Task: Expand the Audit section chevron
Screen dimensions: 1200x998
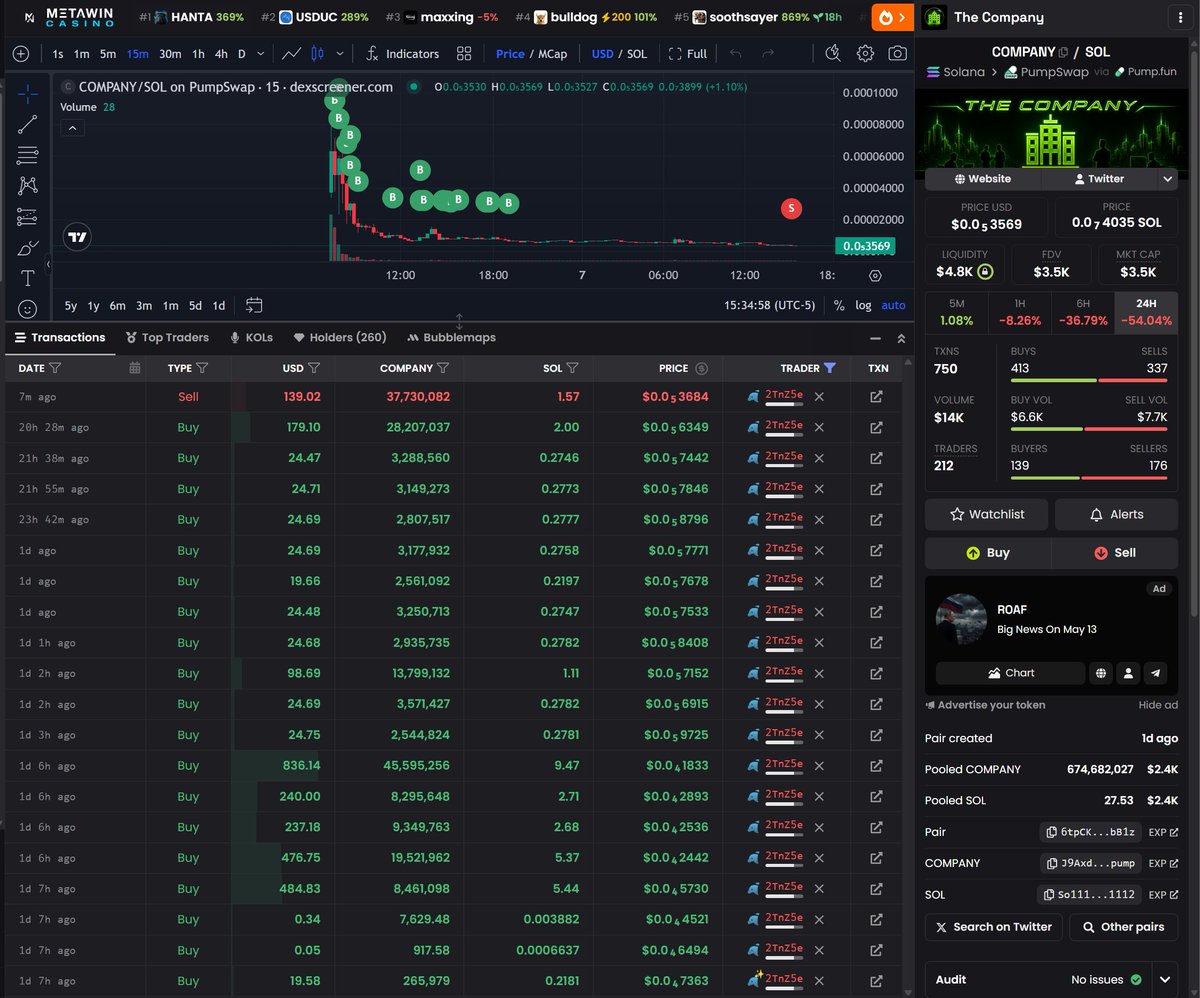Action: (1165, 979)
